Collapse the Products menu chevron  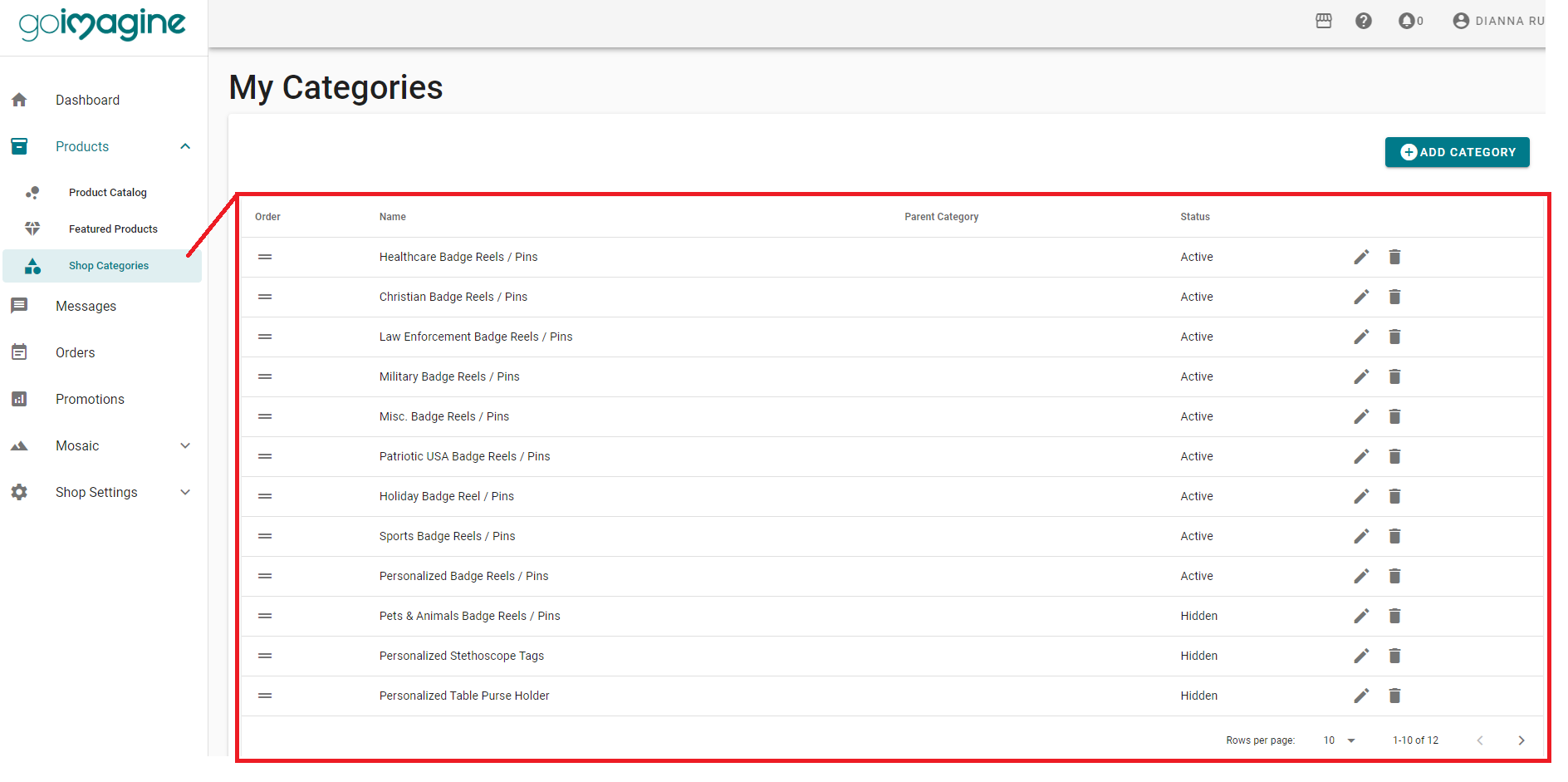click(185, 146)
